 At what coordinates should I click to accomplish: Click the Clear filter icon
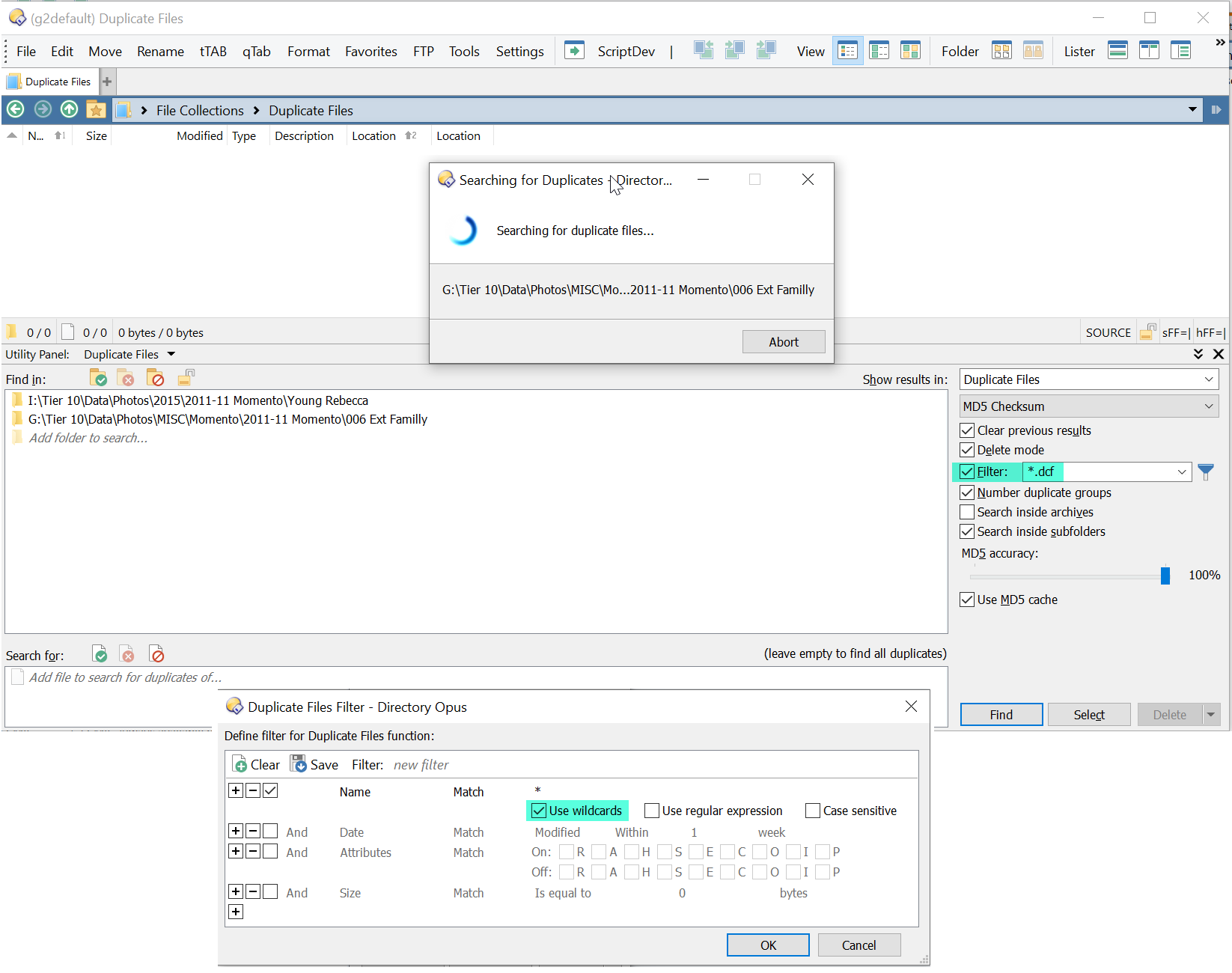[x=240, y=764]
